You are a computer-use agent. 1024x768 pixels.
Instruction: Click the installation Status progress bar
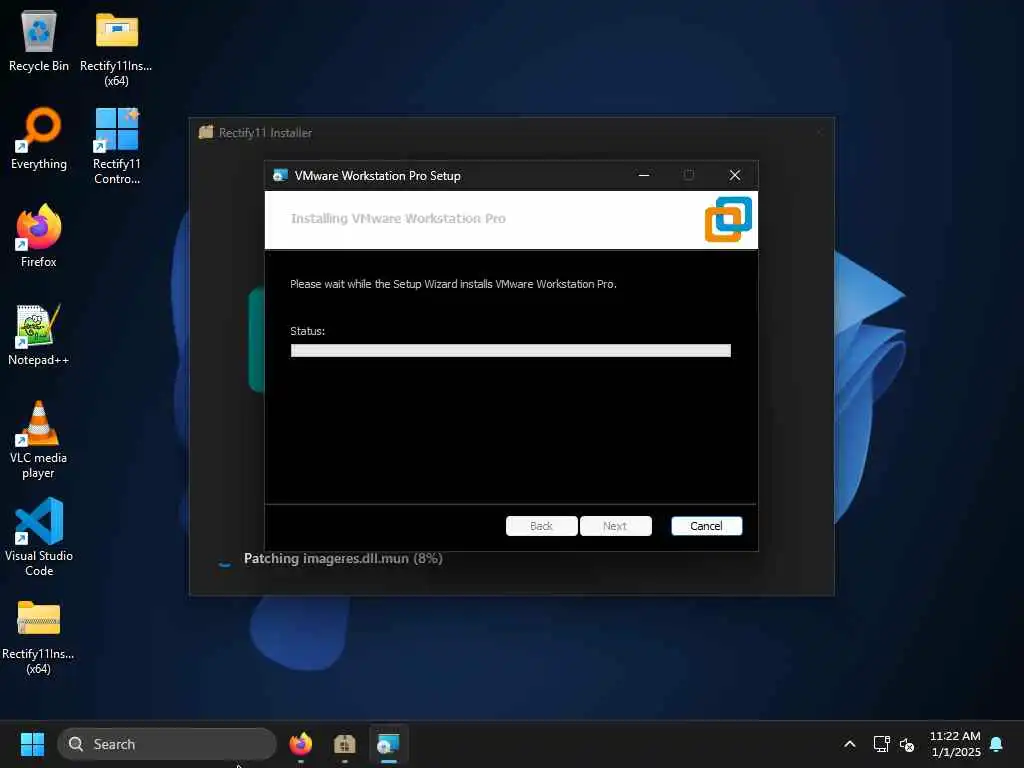[511, 351]
